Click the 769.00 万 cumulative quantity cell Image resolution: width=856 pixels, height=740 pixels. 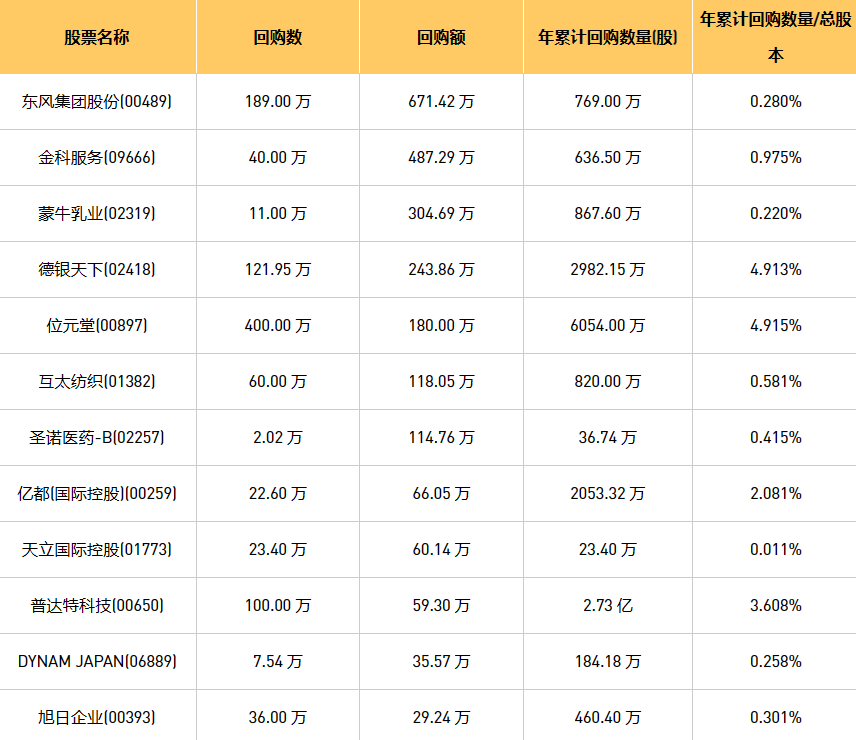(x=608, y=102)
